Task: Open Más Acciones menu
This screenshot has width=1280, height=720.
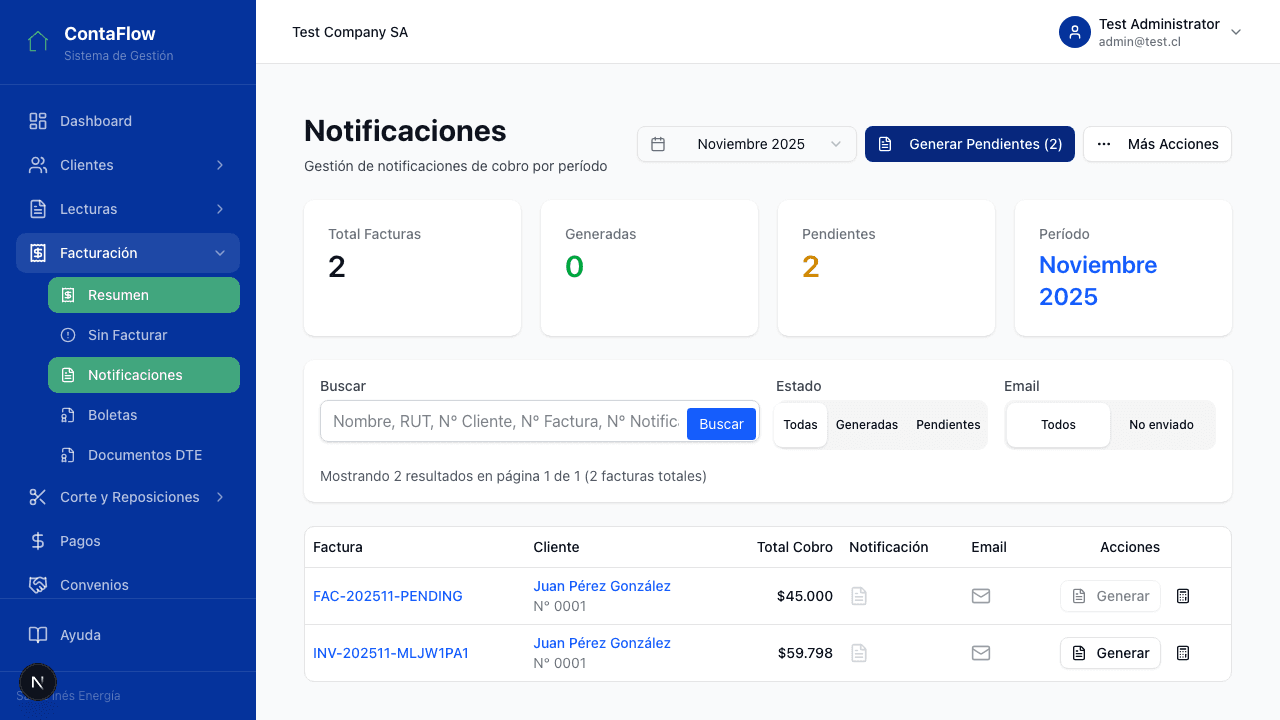Action: (x=1158, y=144)
